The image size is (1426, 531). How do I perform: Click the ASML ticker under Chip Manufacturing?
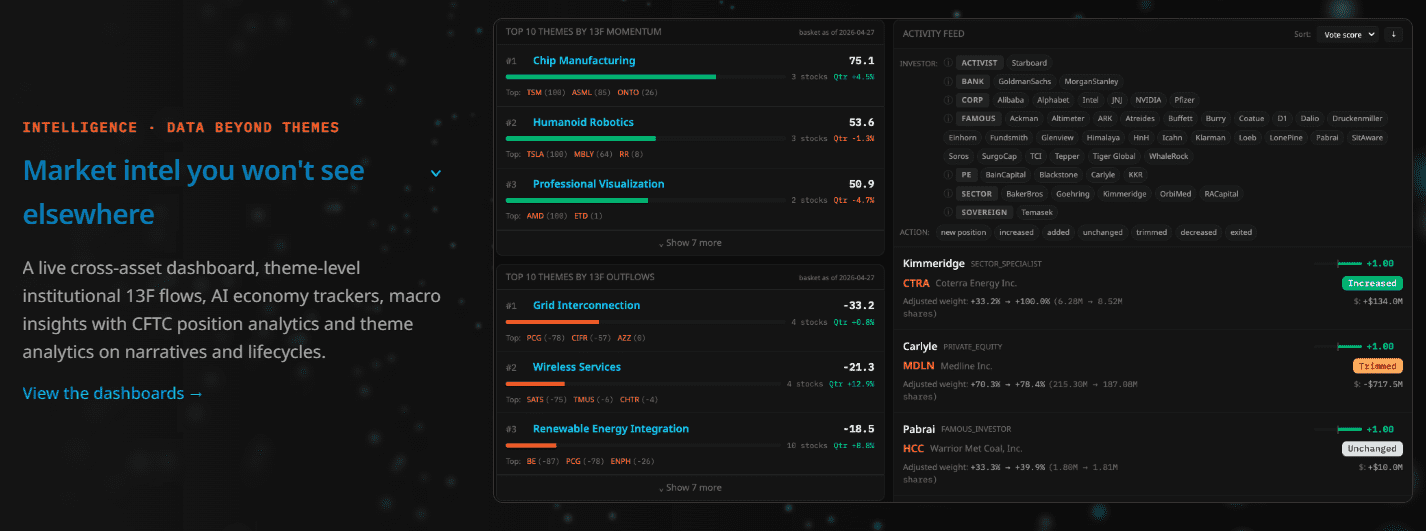point(581,92)
